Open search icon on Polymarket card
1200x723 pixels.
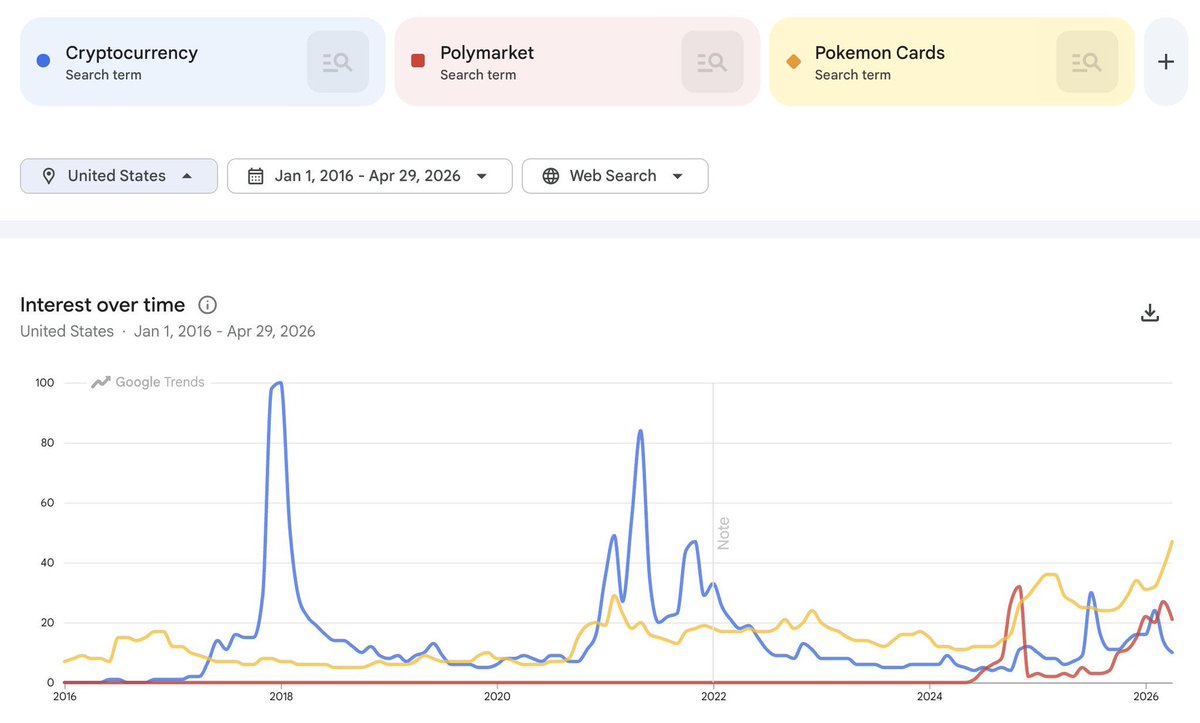pos(712,62)
